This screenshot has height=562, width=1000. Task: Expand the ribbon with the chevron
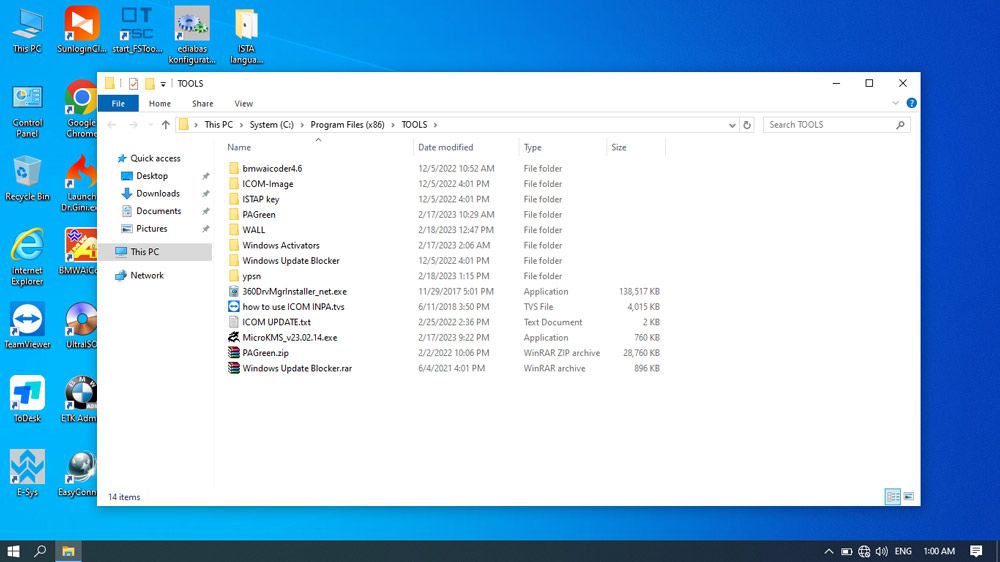(x=895, y=103)
